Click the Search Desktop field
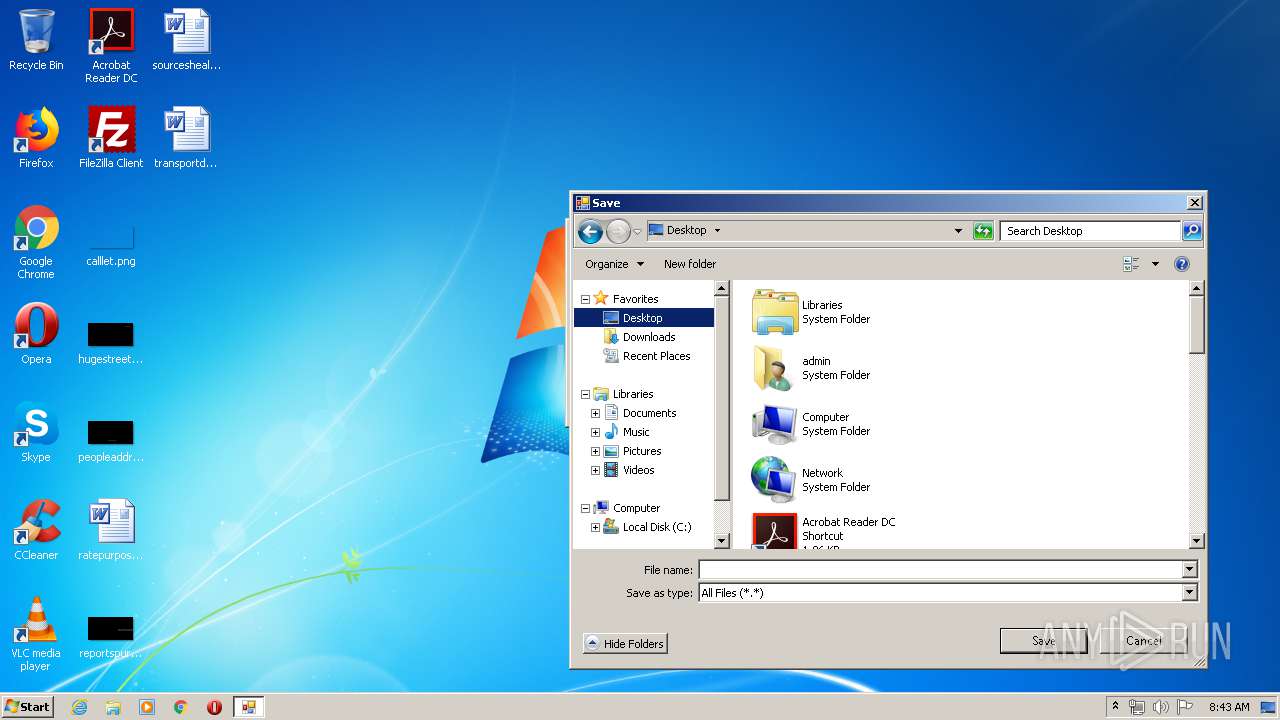This screenshot has height=720, width=1280. [1090, 231]
